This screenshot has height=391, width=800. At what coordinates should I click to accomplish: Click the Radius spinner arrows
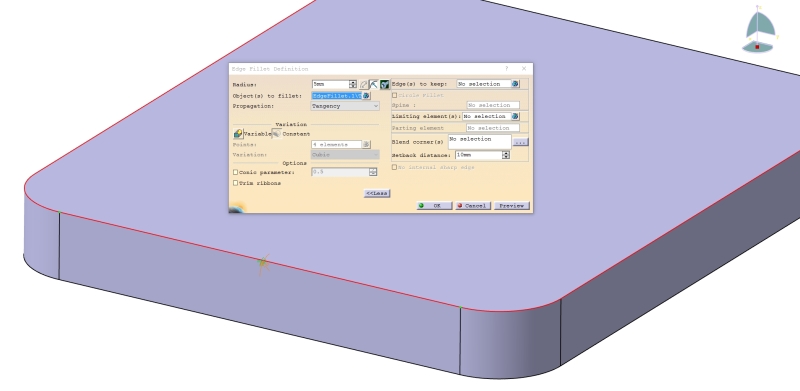coord(353,84)
